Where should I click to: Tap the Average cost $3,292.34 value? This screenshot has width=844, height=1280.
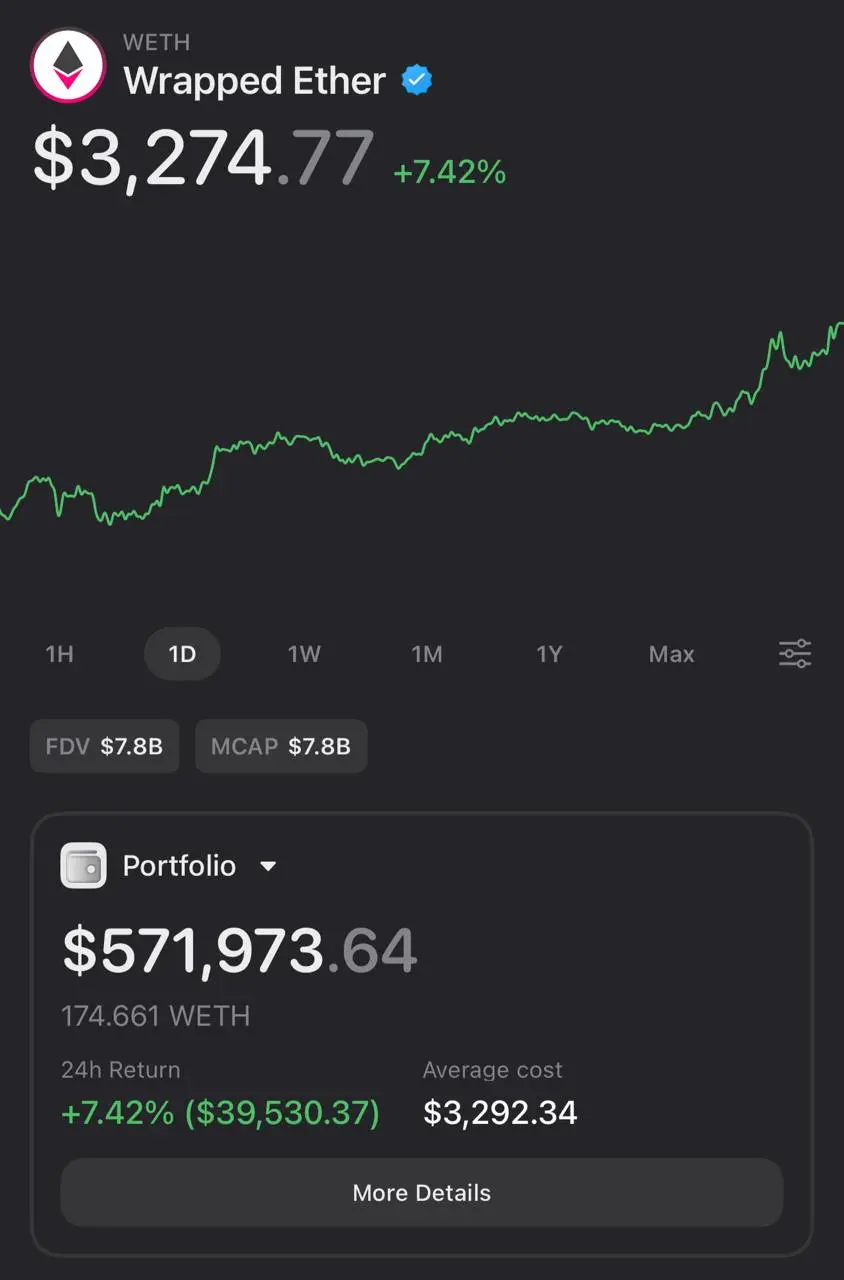pos(500,1113)
